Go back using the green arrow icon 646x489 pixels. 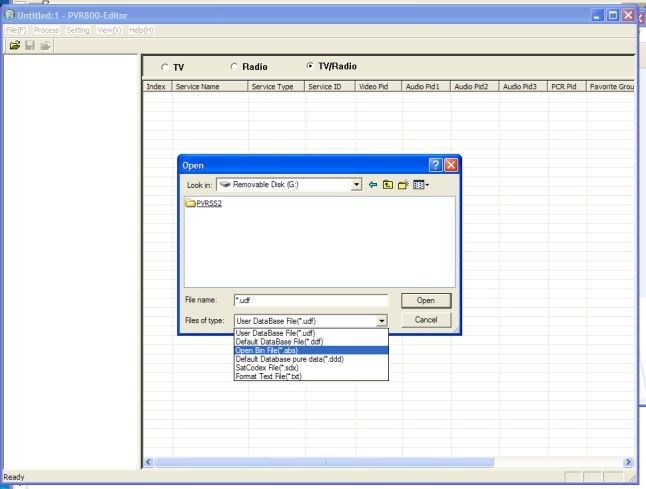click(x=373, y=185)
